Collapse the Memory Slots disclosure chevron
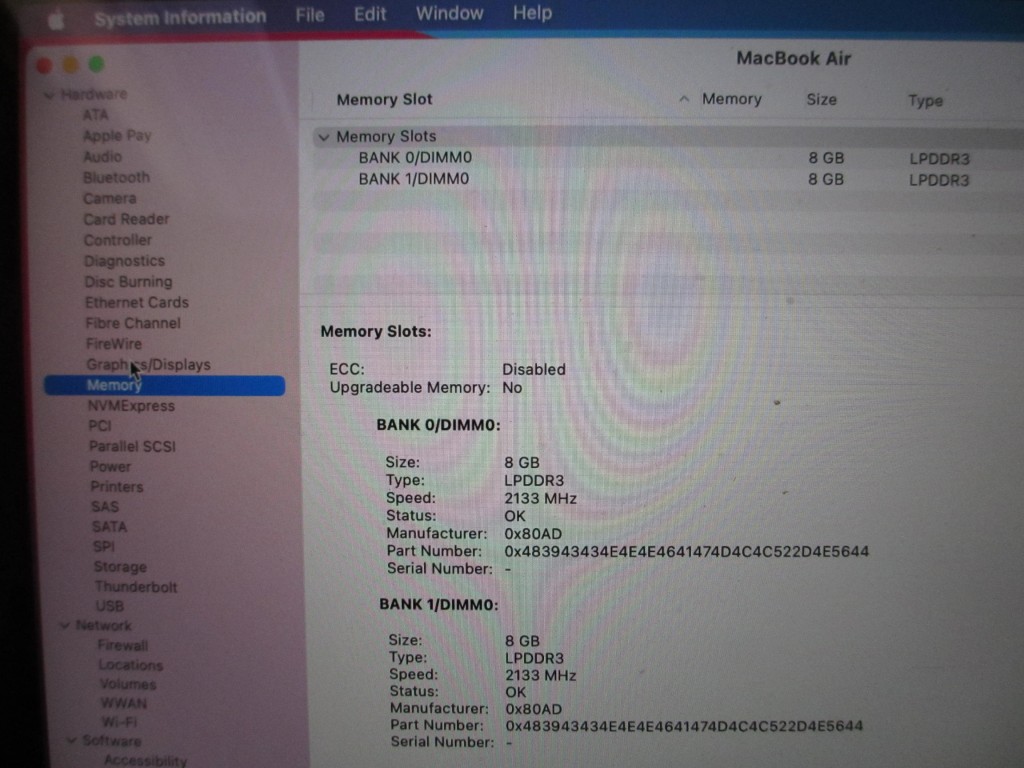 point(323,137)
